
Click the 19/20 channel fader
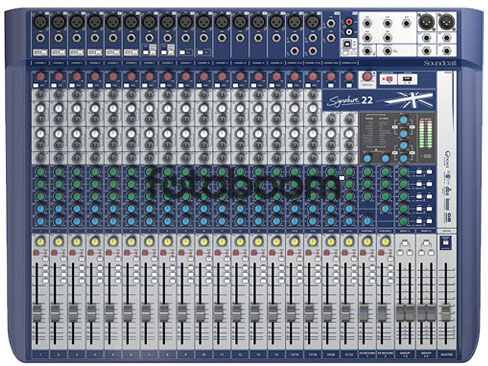point(327,313)
